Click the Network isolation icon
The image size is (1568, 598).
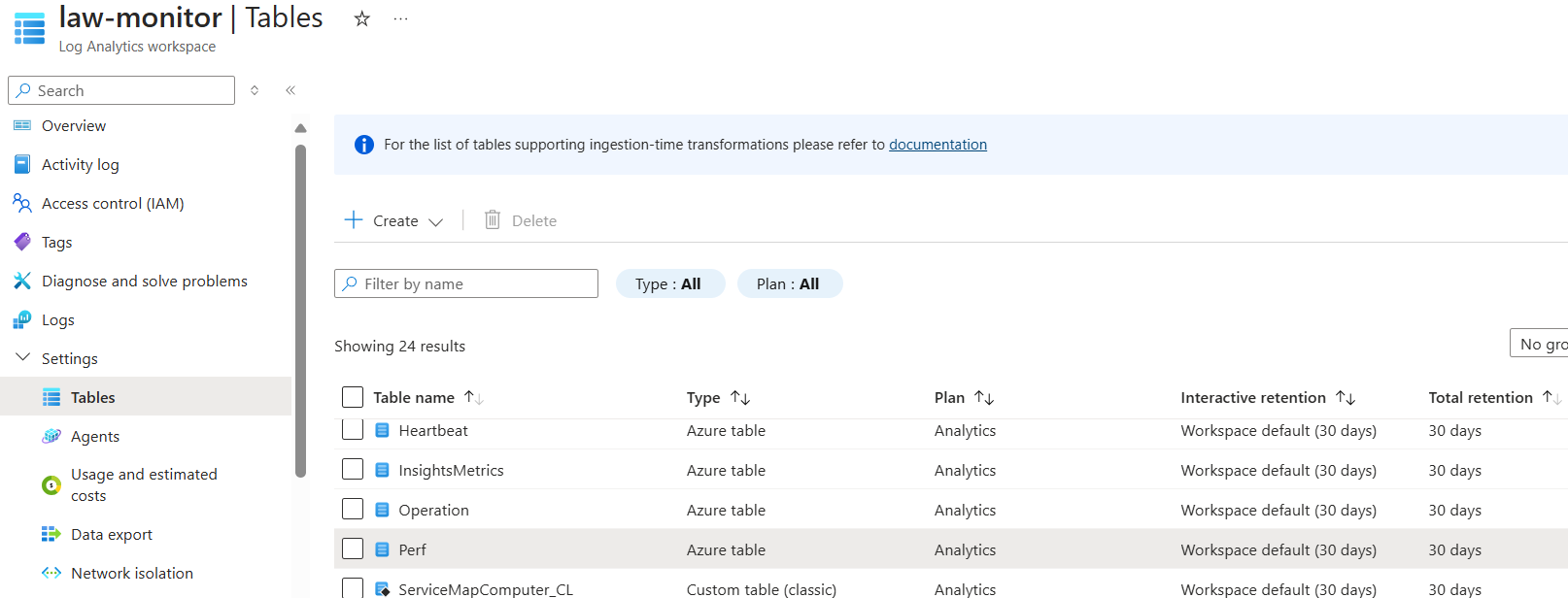51,573
